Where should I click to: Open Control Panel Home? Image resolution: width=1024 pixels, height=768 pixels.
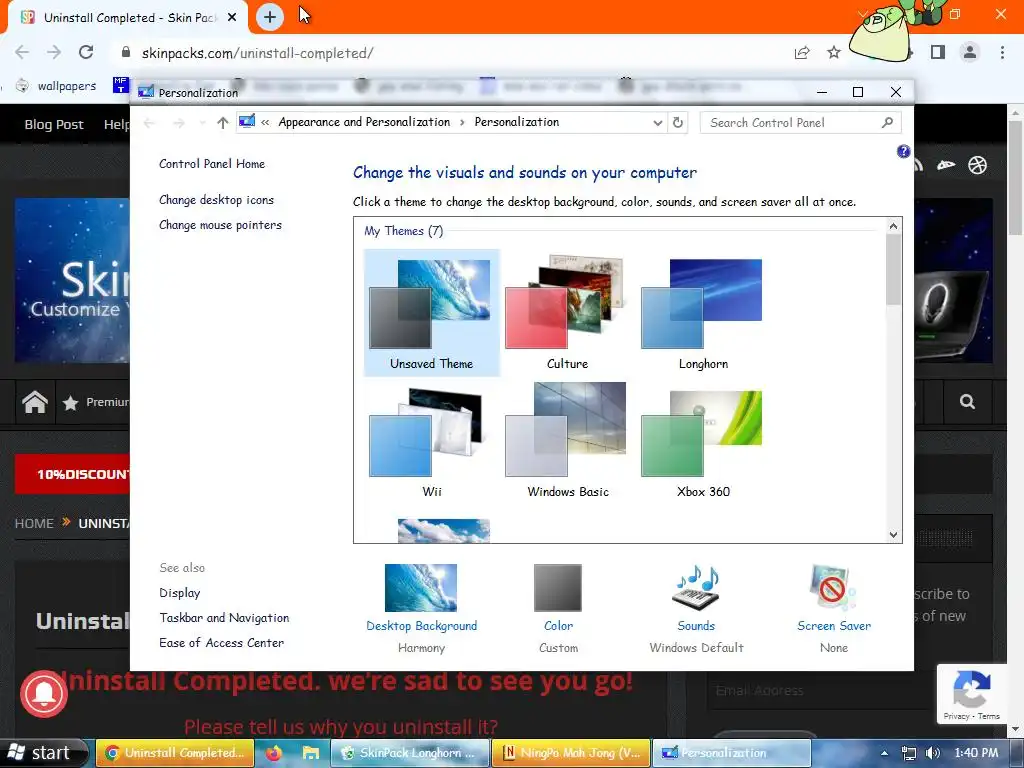212,164
